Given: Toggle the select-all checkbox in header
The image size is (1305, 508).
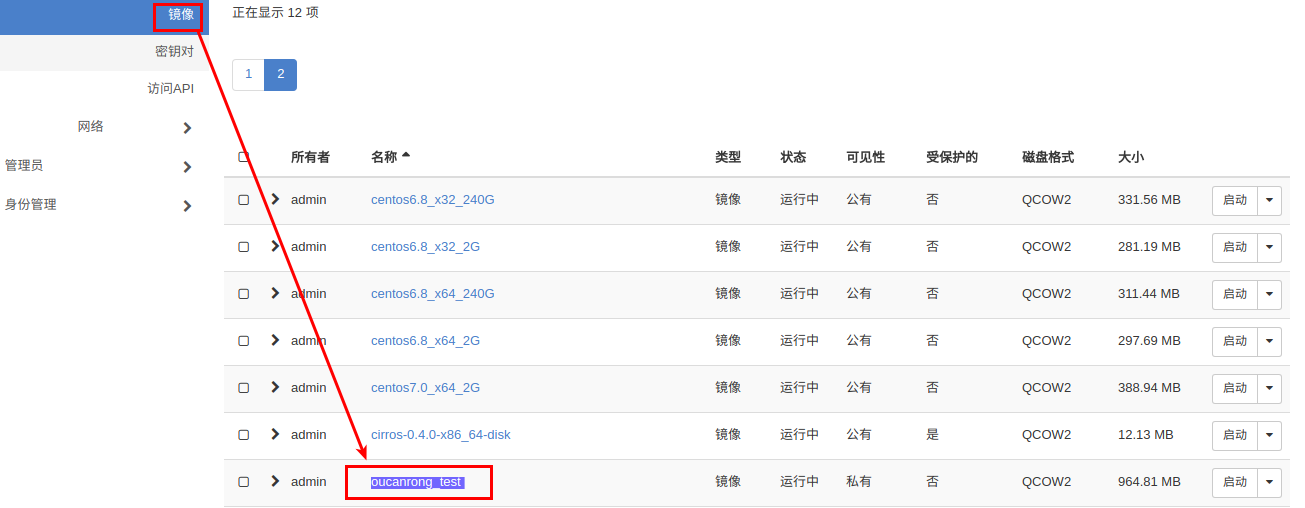Looking at the screenshot, I should pos(243,157).
